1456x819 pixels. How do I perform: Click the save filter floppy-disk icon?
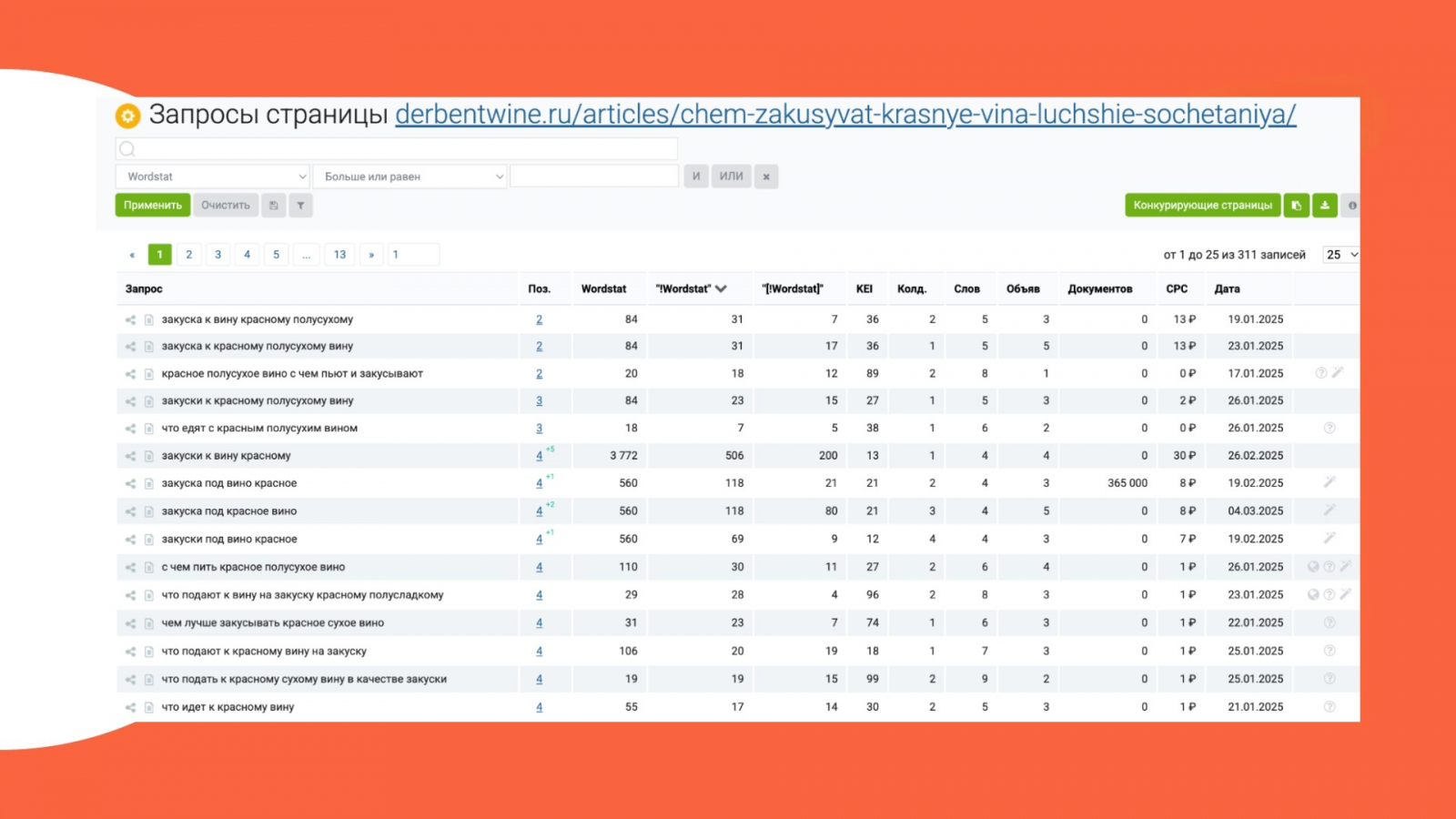[273, 206]
